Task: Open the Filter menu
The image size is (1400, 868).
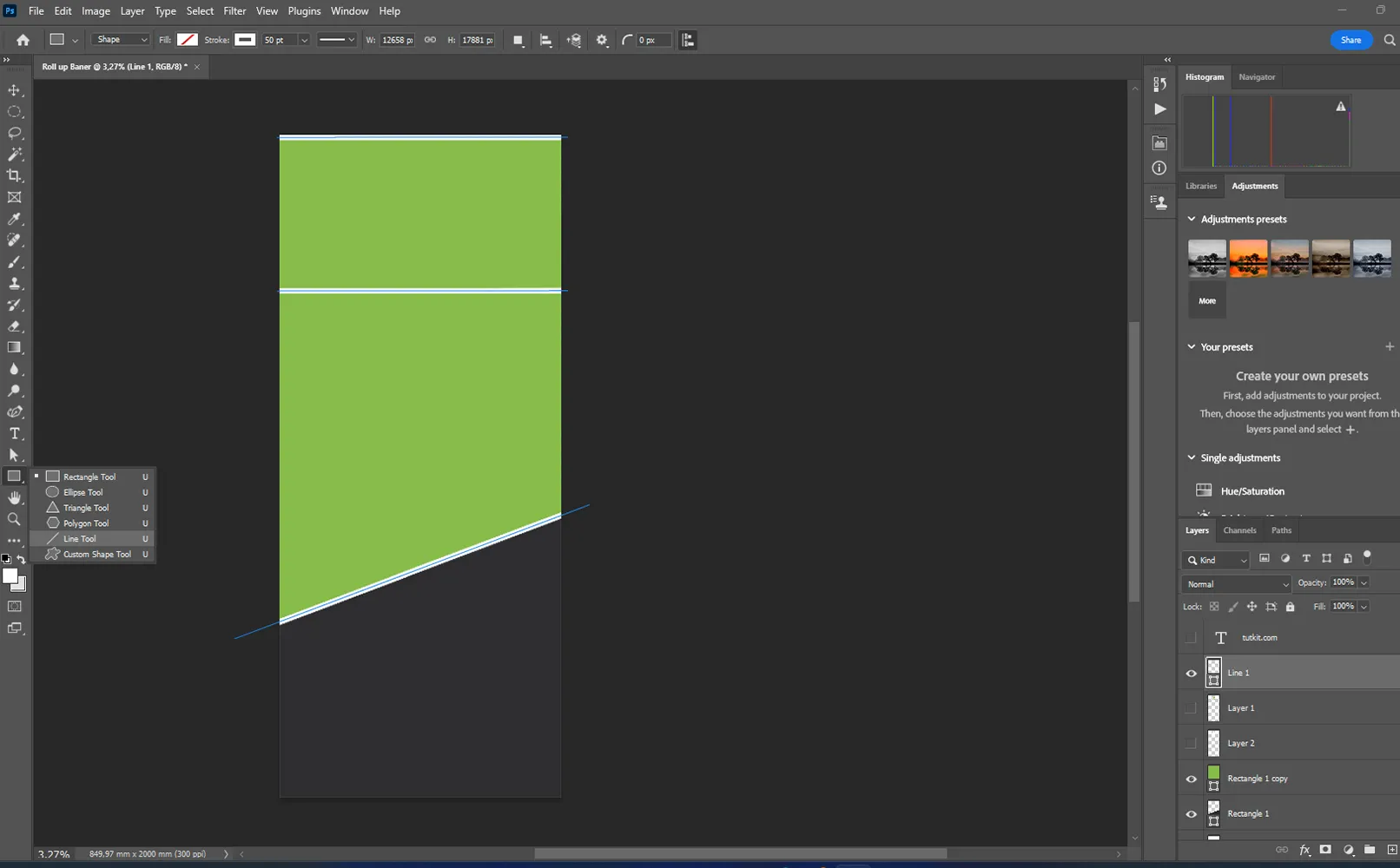Action: (x=234, y=11)
